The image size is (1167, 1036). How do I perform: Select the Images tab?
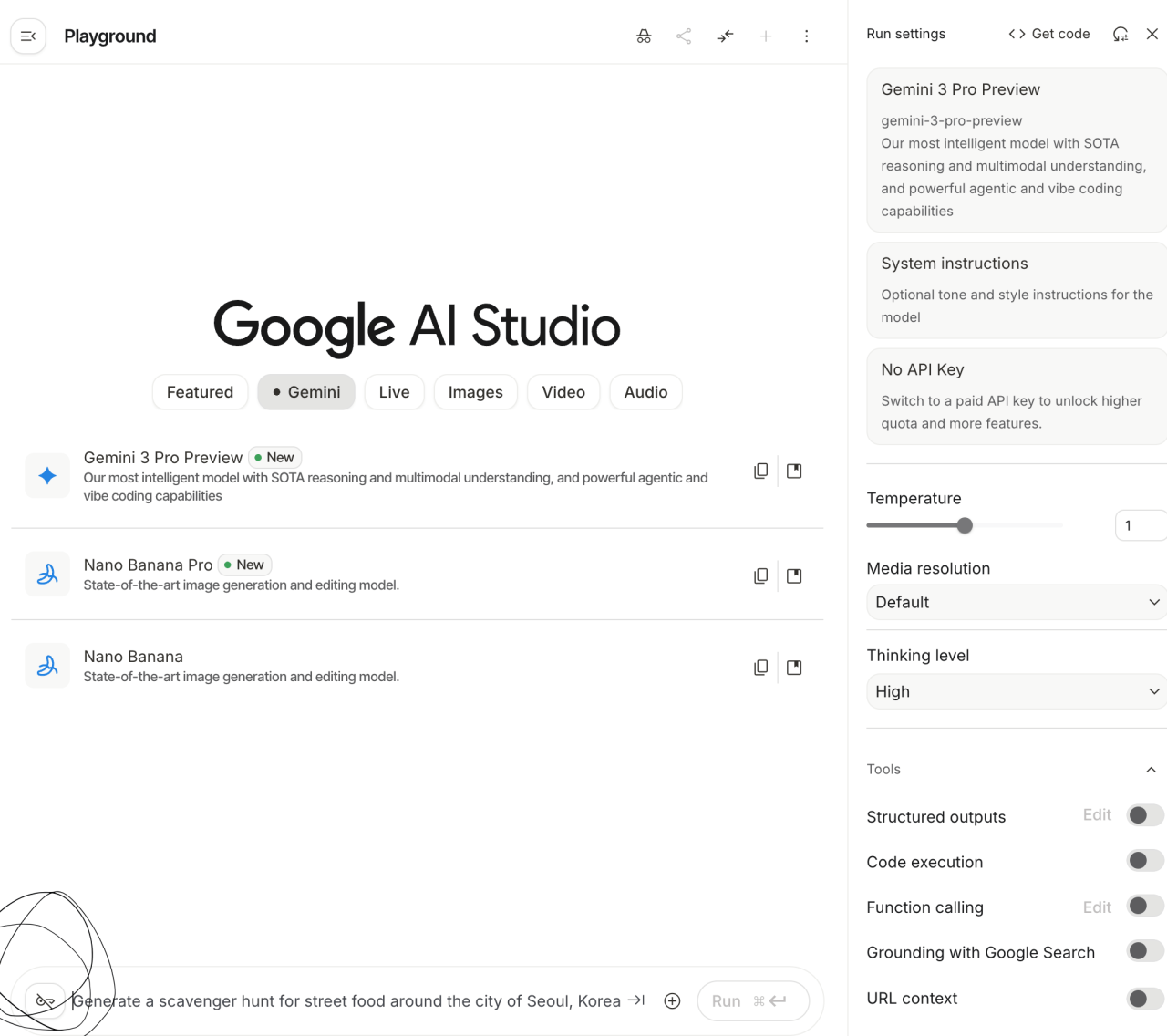pos(475,392)
